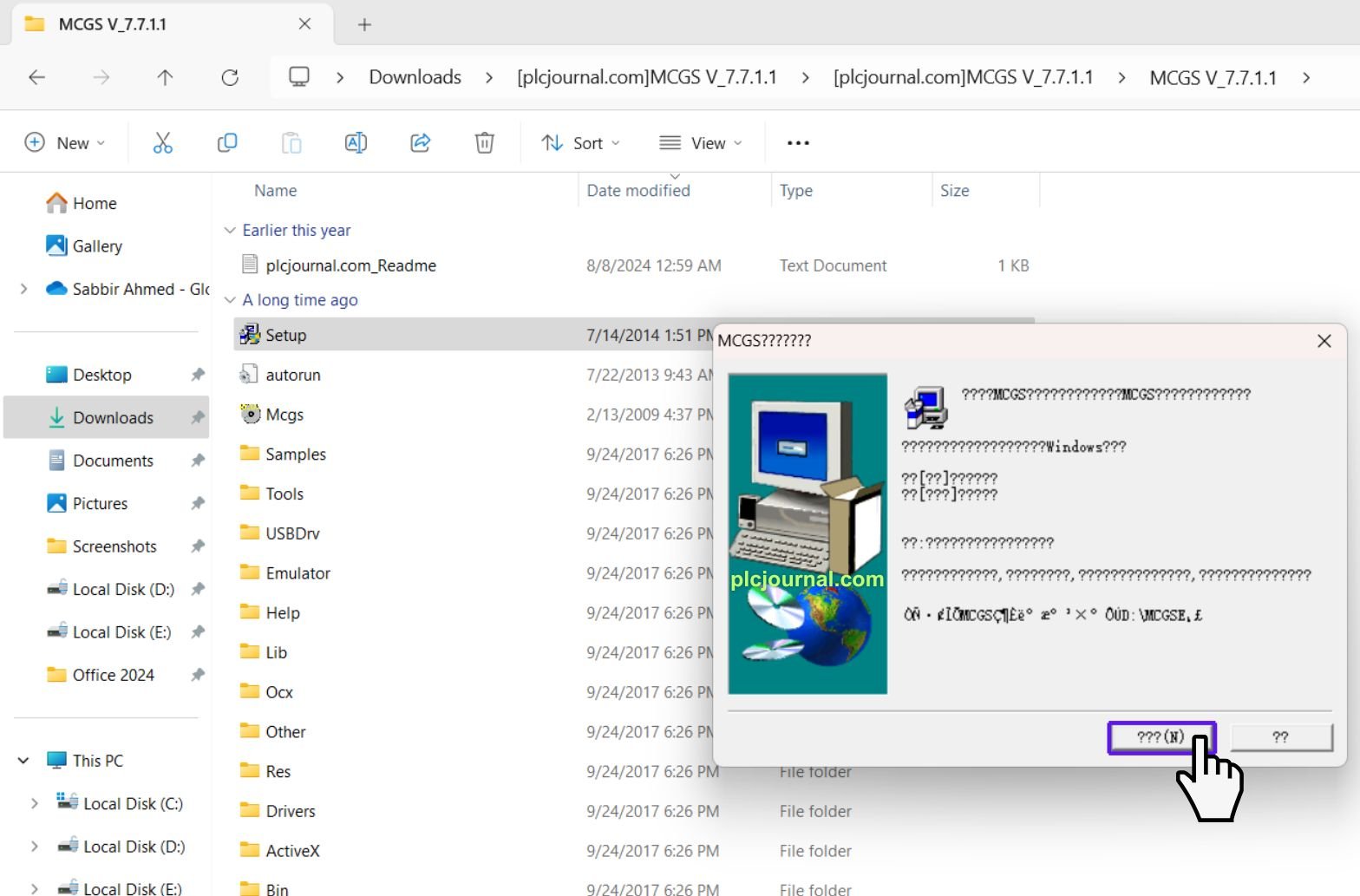Click the Paste clipboard icon
Viewport: 1360px width, 896px height.
(291, 143)
